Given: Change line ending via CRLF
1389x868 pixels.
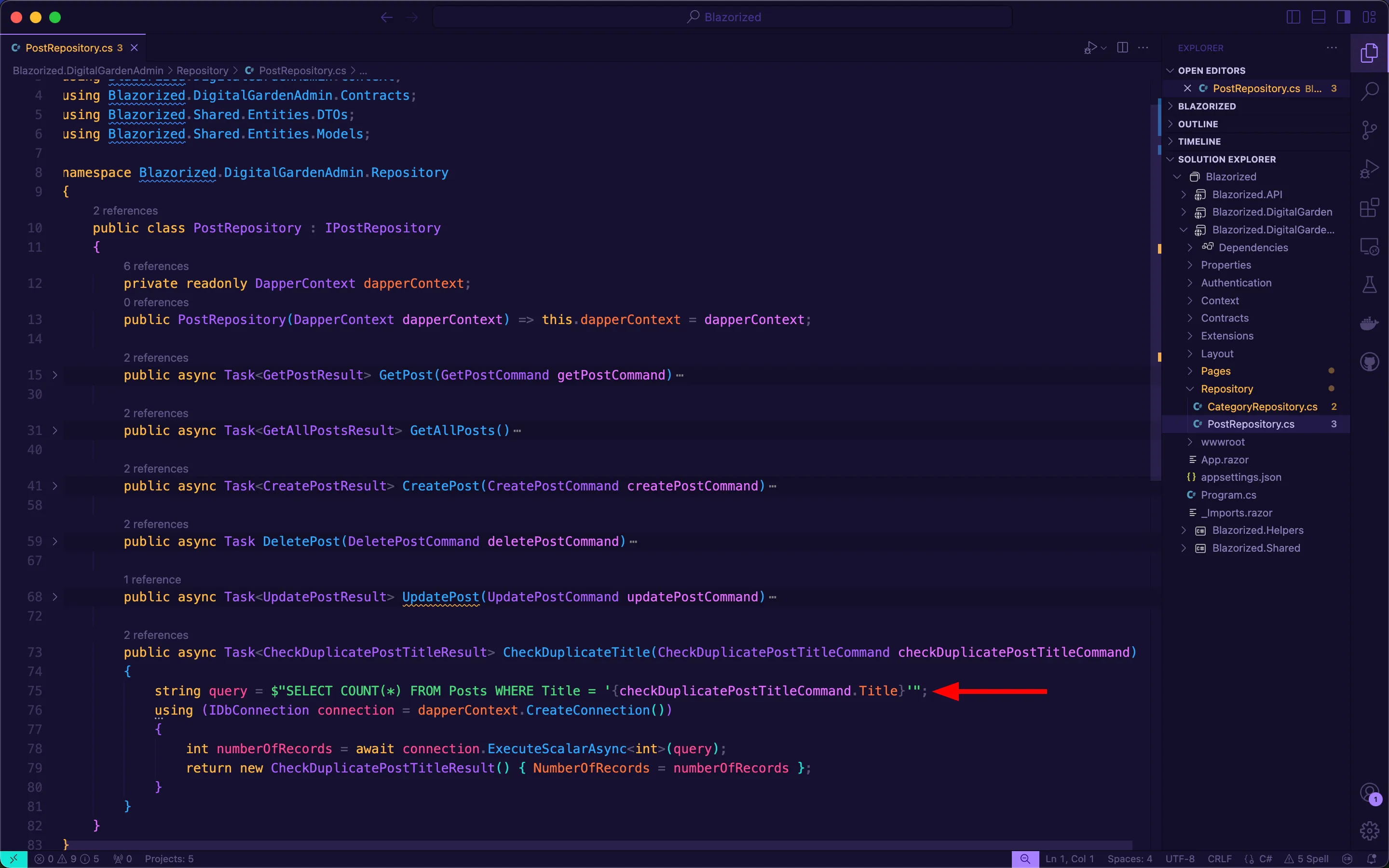Looking at the screenshot, I should (x=1220, y=859).
